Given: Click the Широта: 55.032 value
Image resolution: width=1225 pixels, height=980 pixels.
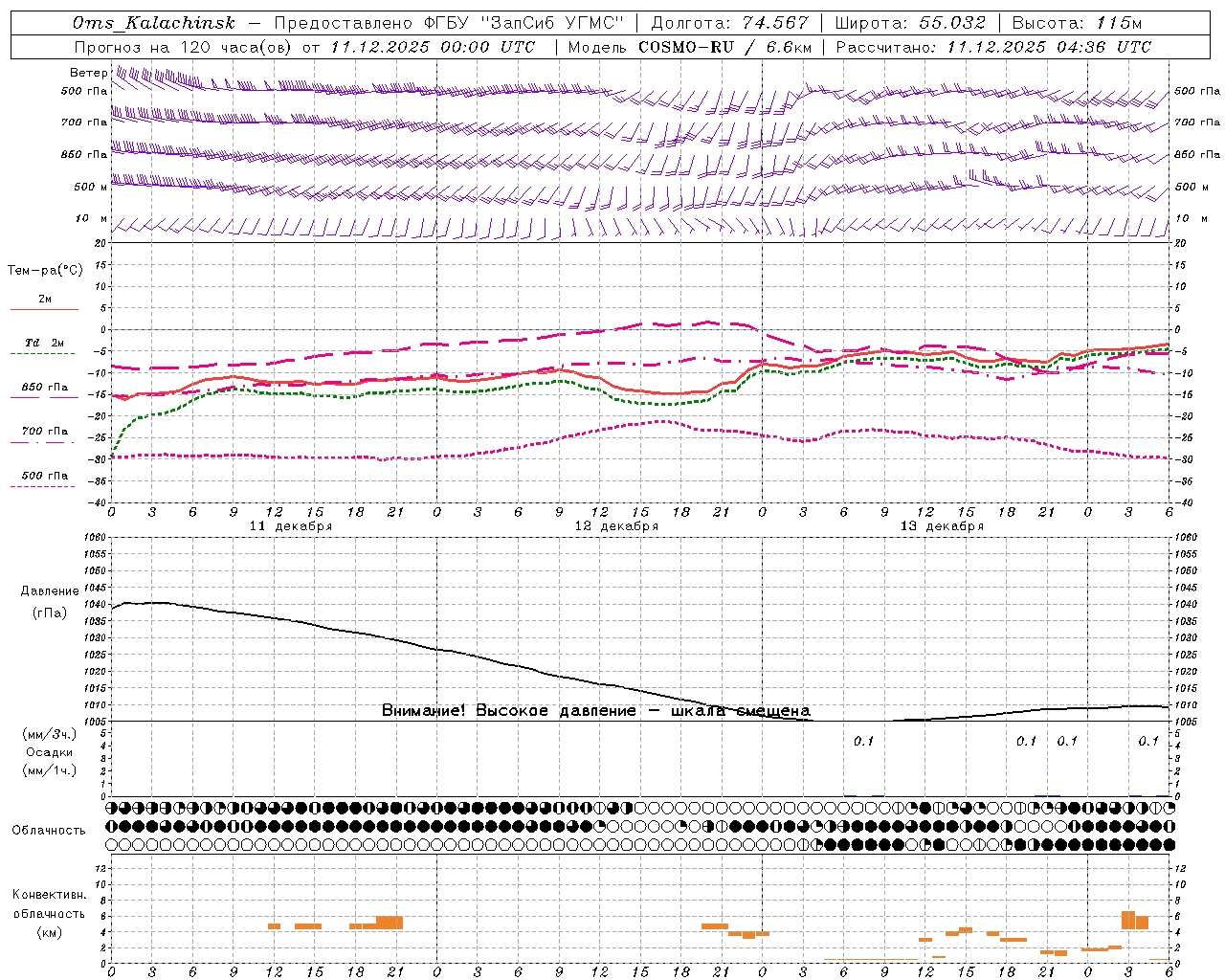Looking at the screenshot, I should (x=910, y=23).
